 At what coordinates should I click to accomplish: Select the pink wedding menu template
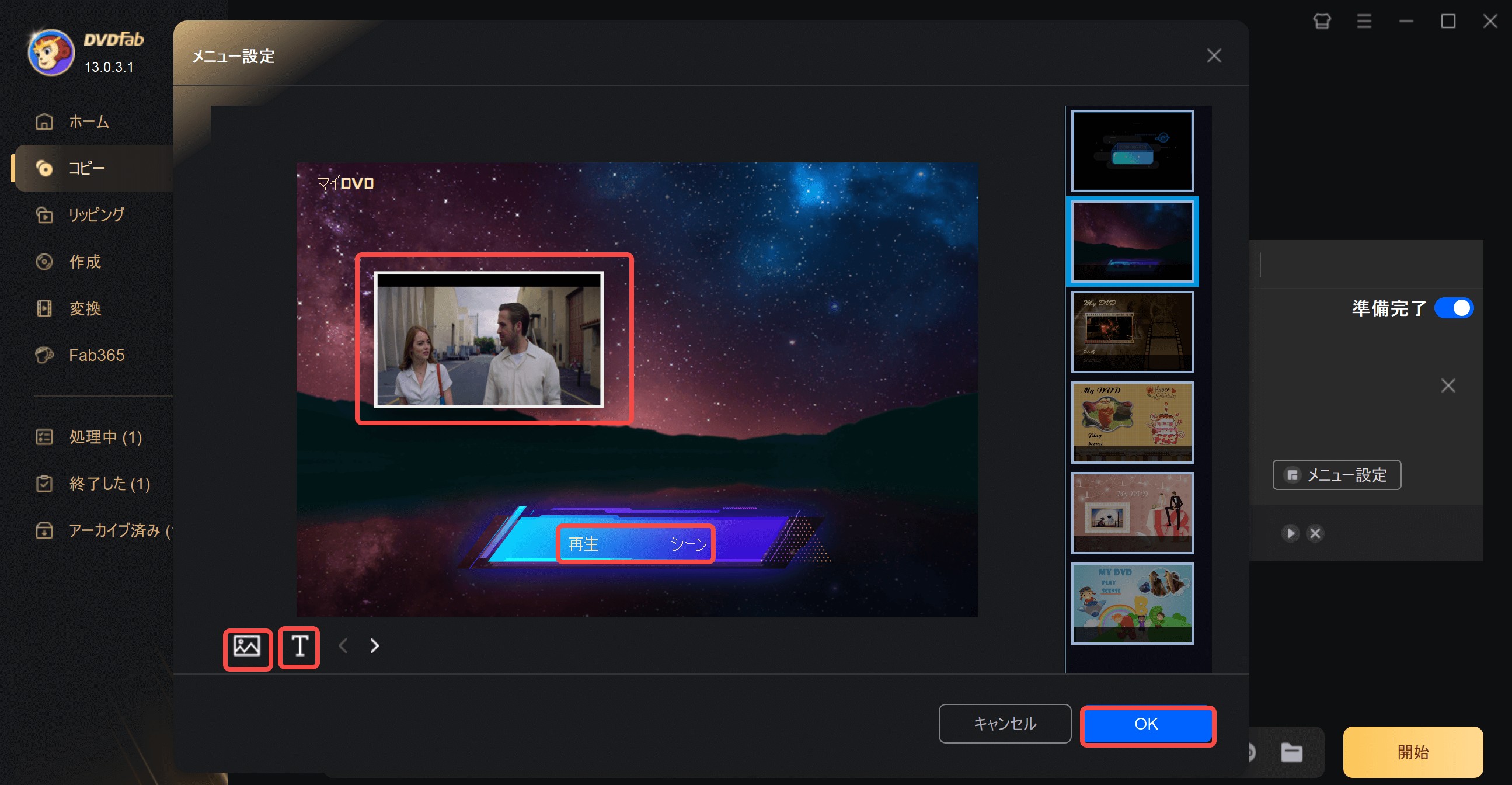(1132, 513)
